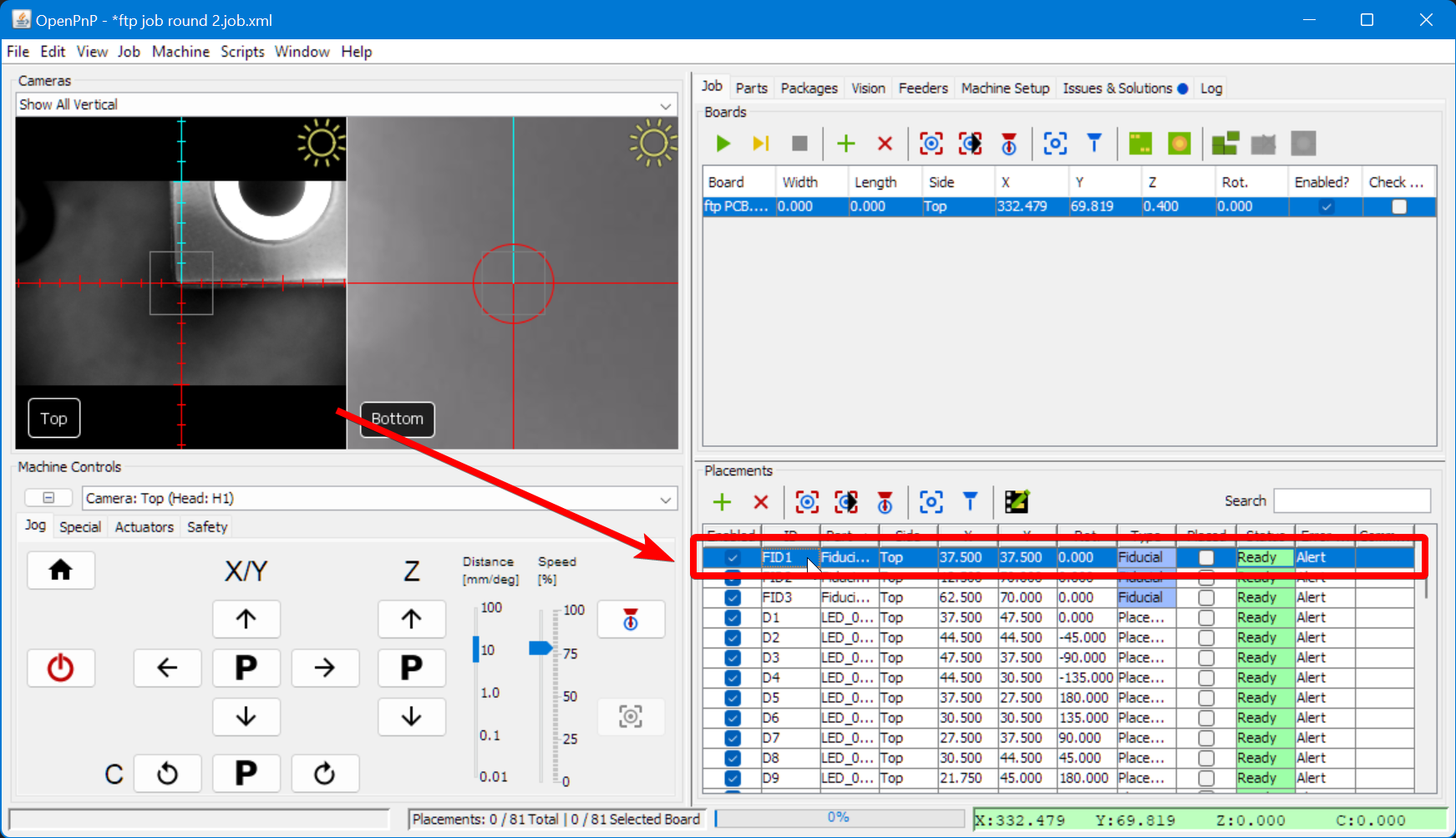1456x838 pixels.
Task: Start the job with the green play button
Action: pos(723,144)
